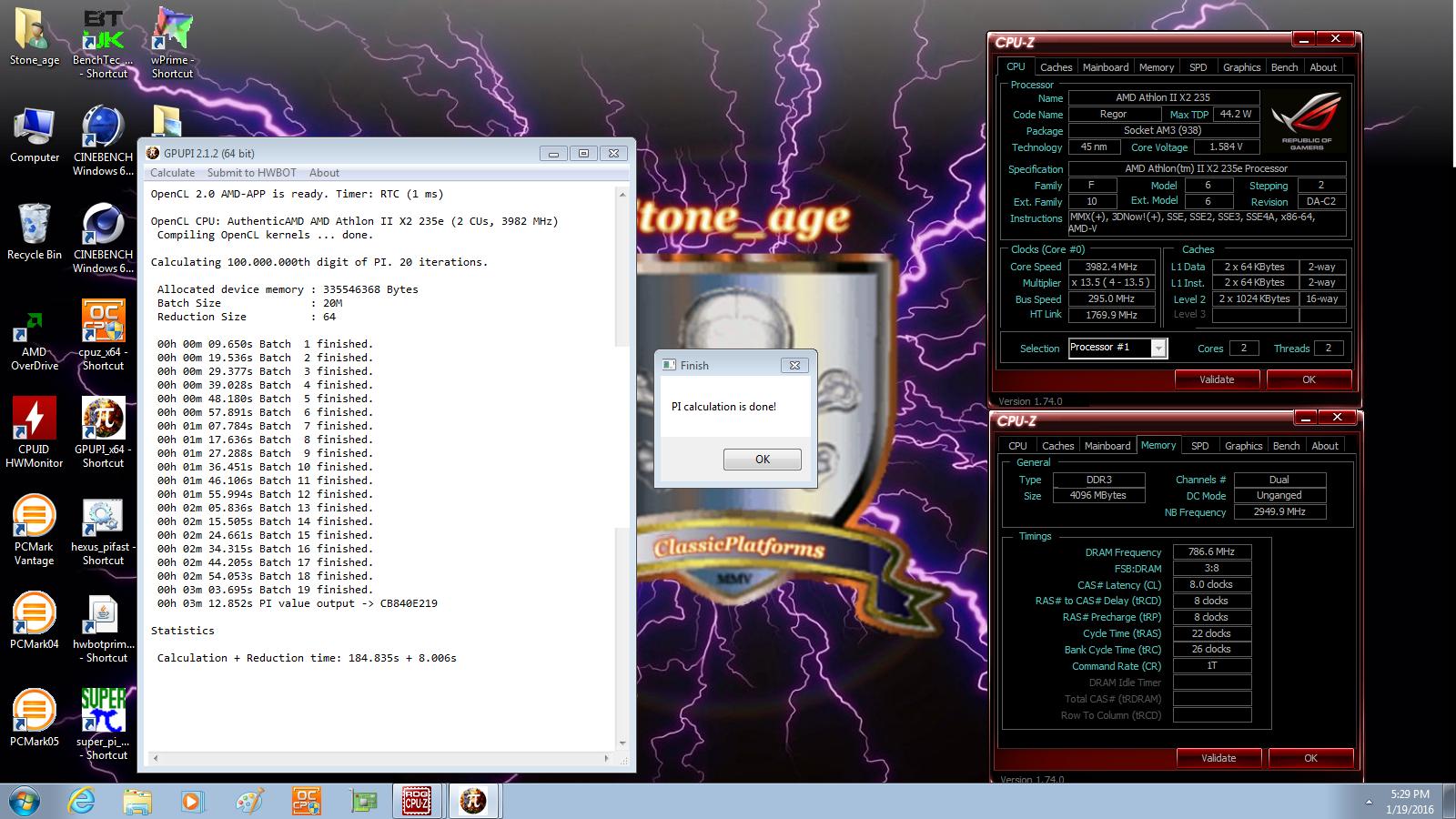Open SPD tab in bottom CPU-Z window

point(1200,446)
